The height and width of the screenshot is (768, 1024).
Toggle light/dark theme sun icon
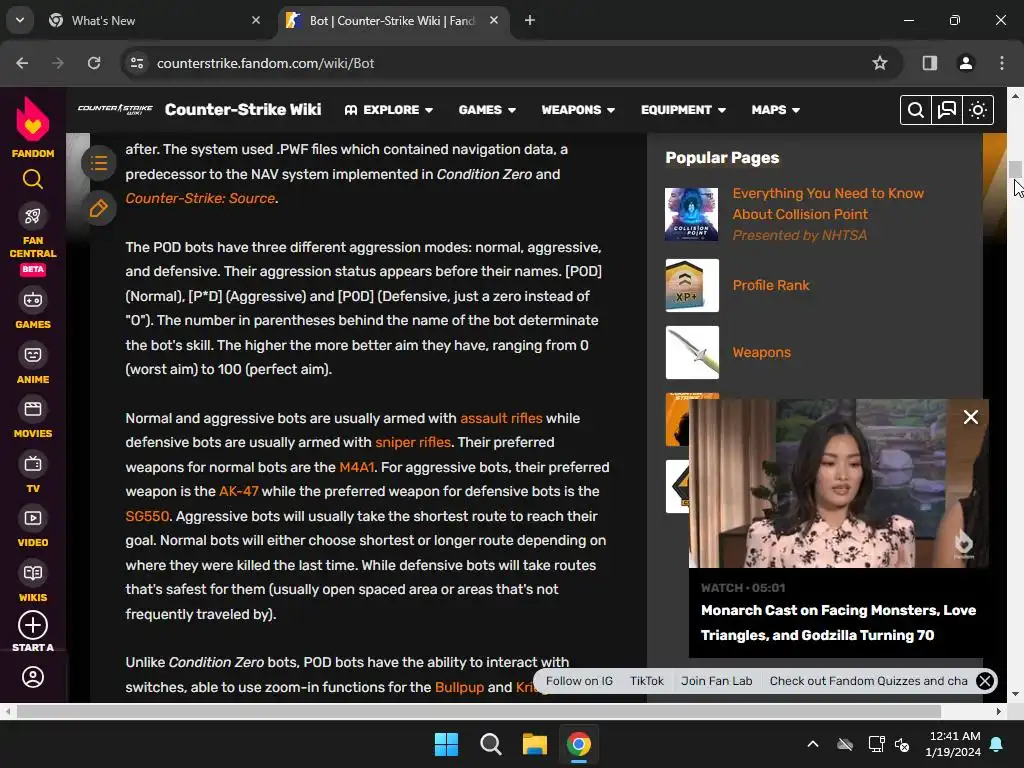[x=978, y=110]
